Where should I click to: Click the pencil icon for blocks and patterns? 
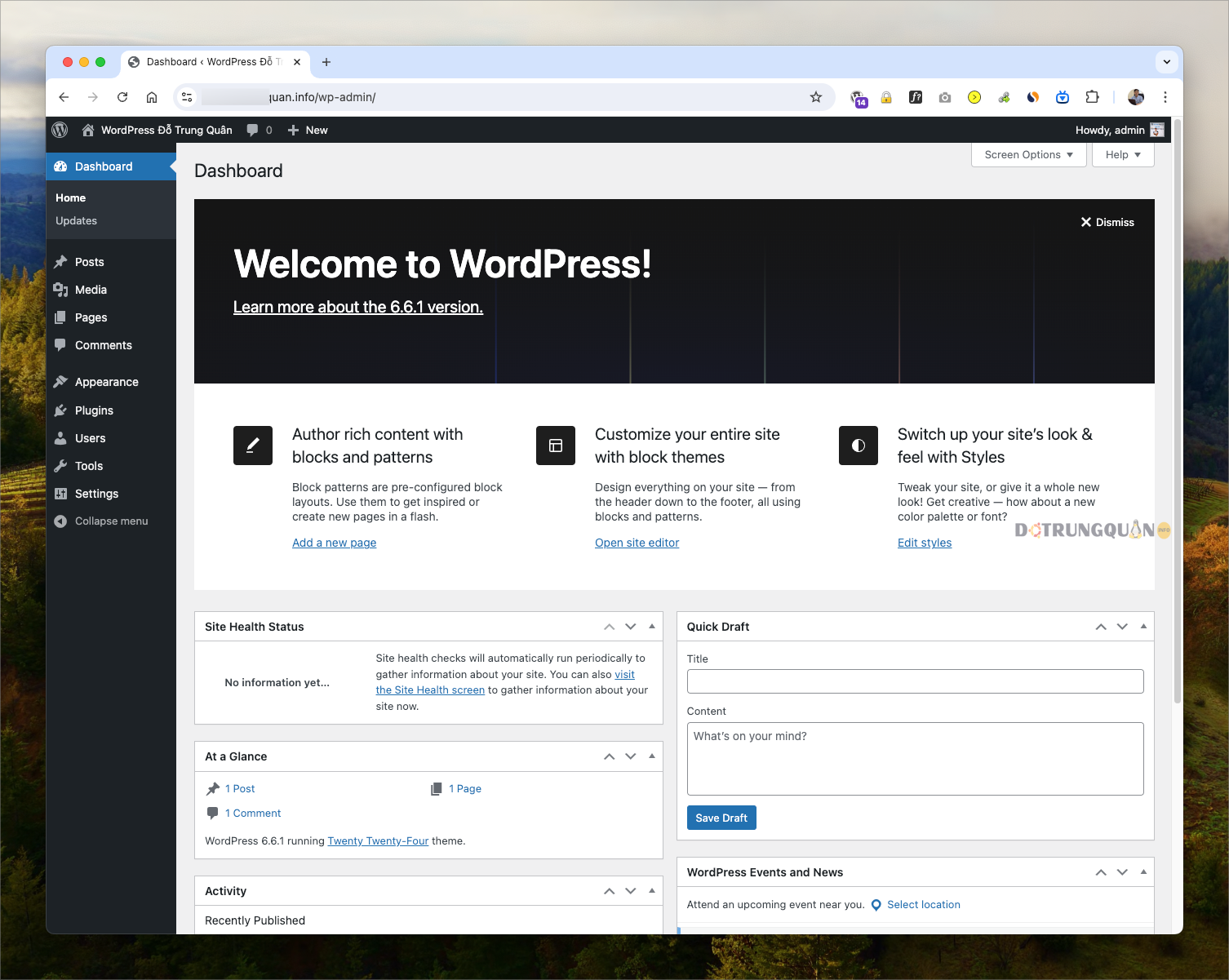[253, 446]
